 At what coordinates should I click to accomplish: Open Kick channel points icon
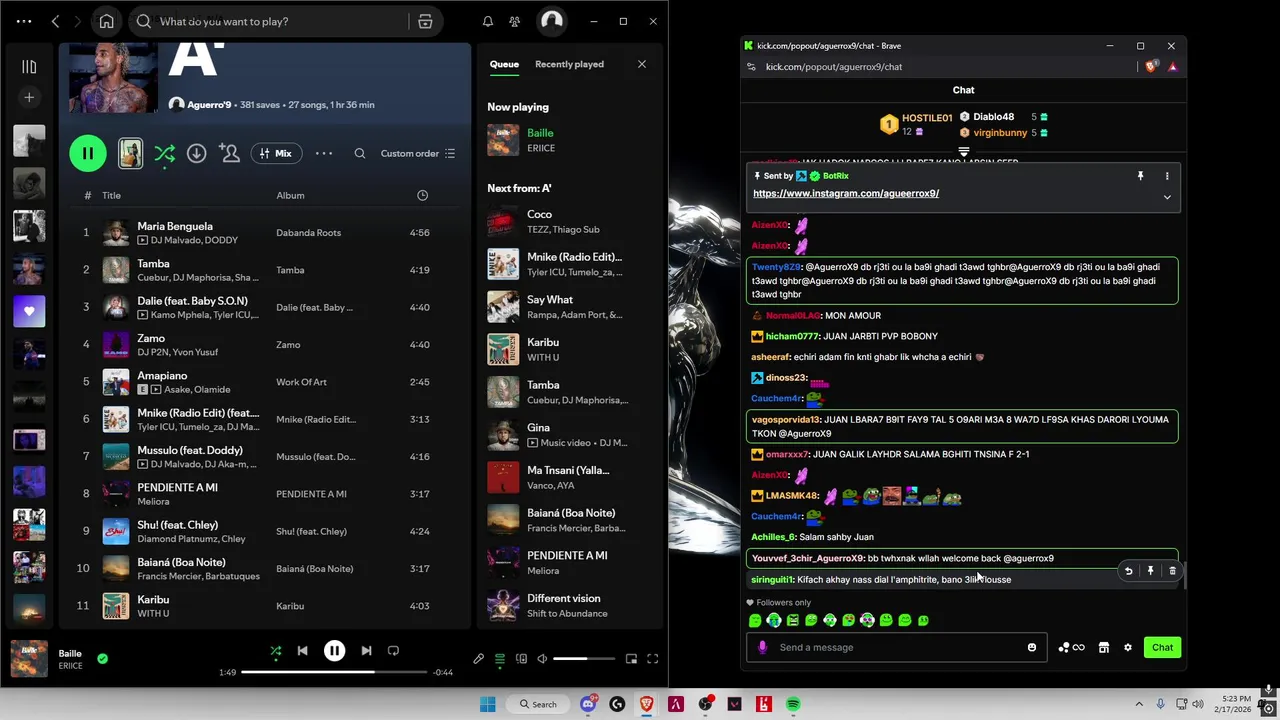(x=1071, y=647)
